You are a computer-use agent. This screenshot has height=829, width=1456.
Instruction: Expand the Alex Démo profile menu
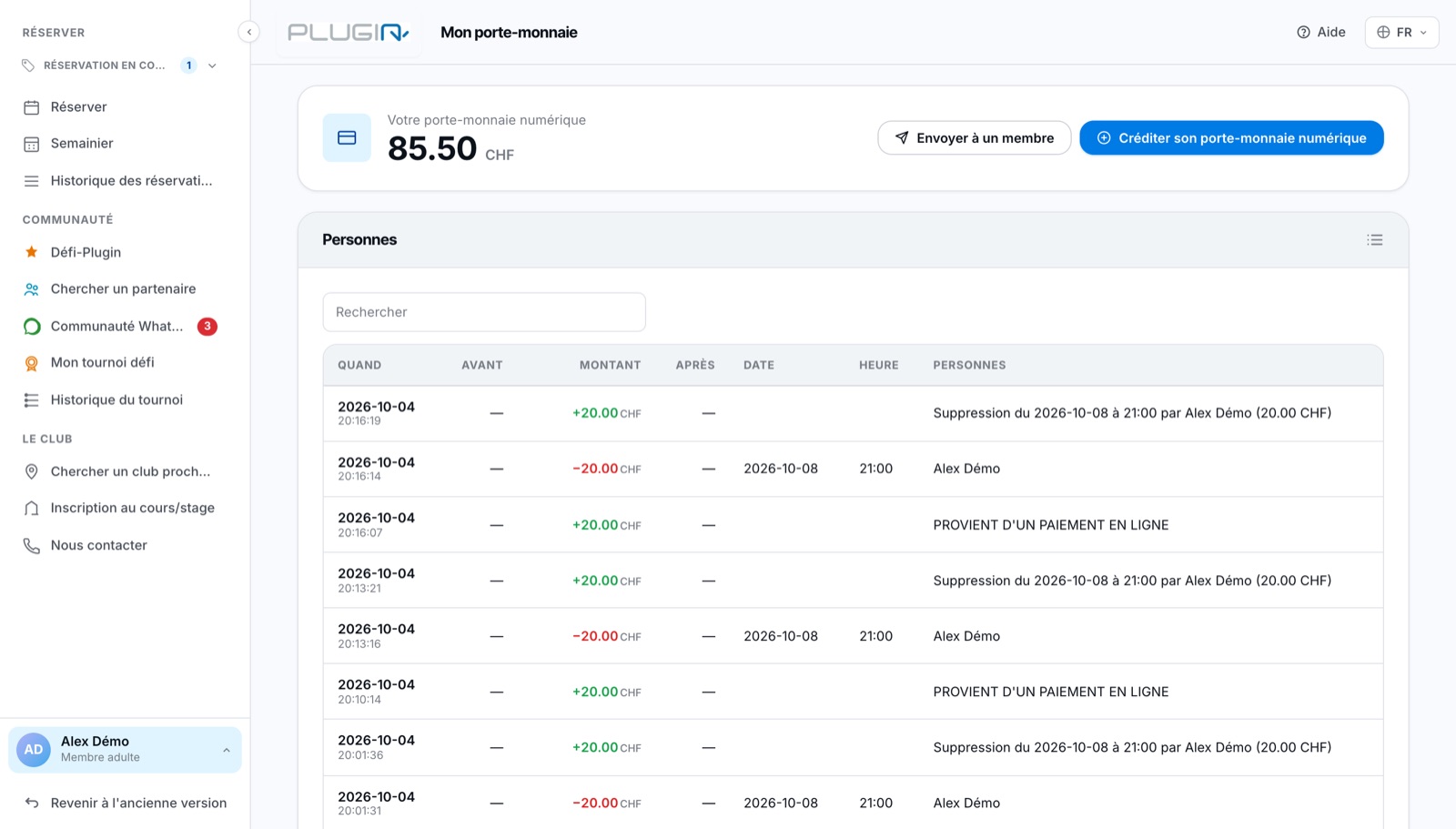(x=226, y=750)
